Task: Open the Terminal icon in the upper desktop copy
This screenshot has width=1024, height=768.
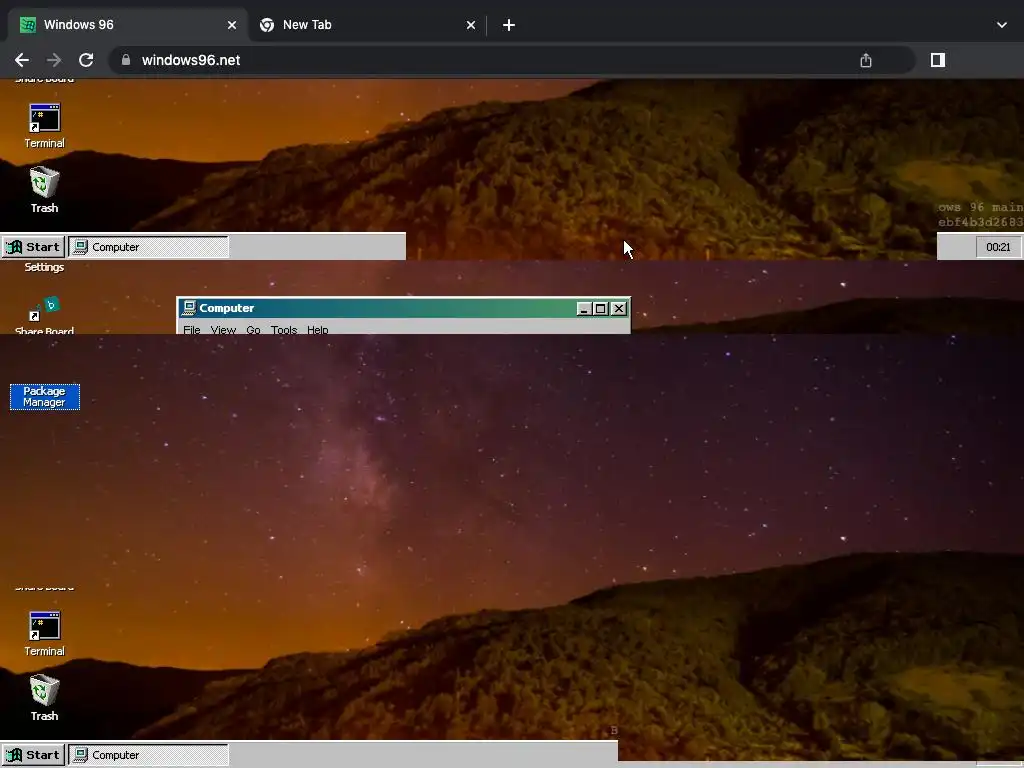Action: tap(44, 118)
